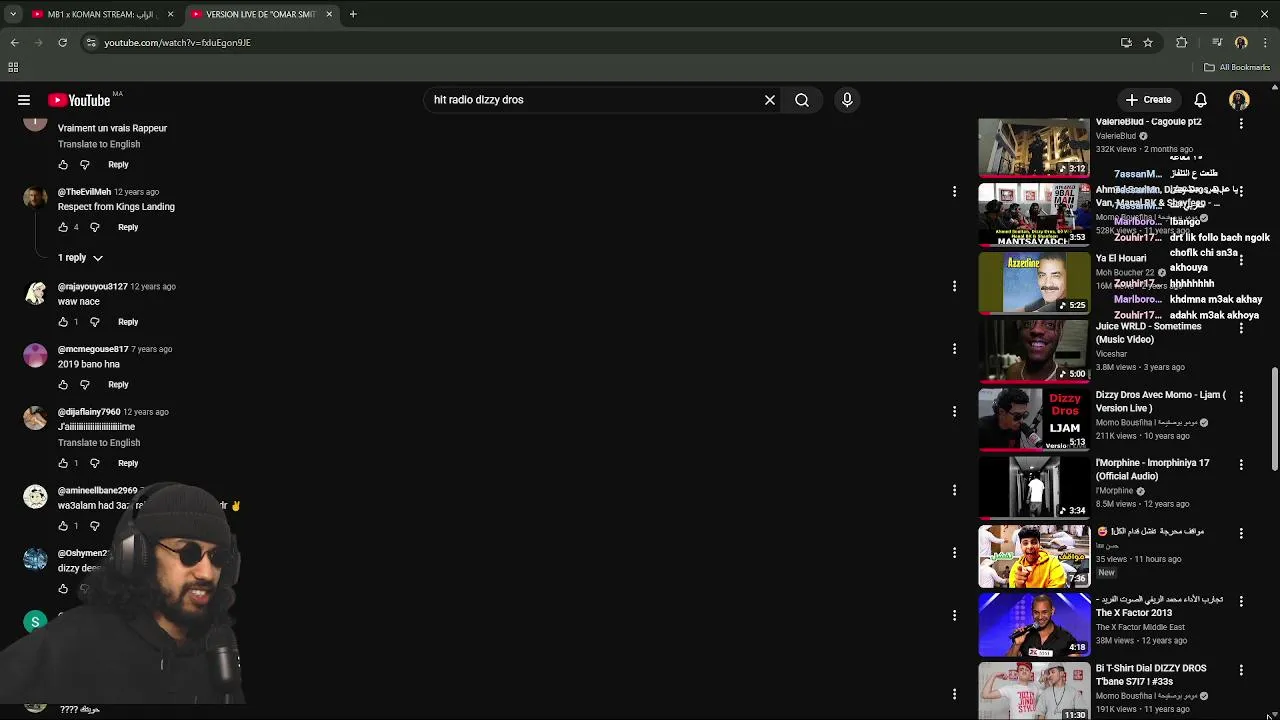Close the MB1 x KOMAN STREAM tab
Viewport: 1280px width, 720px height.
[170, 14]
